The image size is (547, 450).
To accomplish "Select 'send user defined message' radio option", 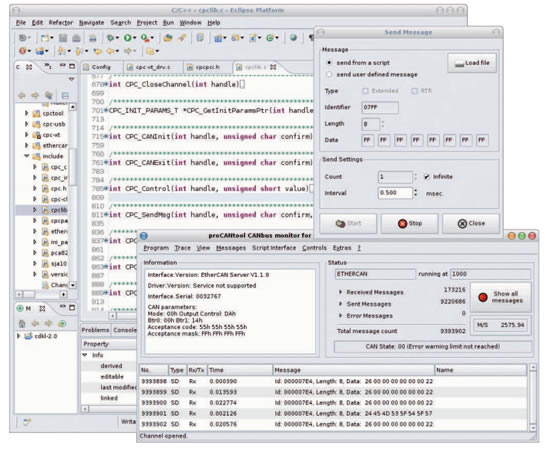I will [x=329, y=75].
